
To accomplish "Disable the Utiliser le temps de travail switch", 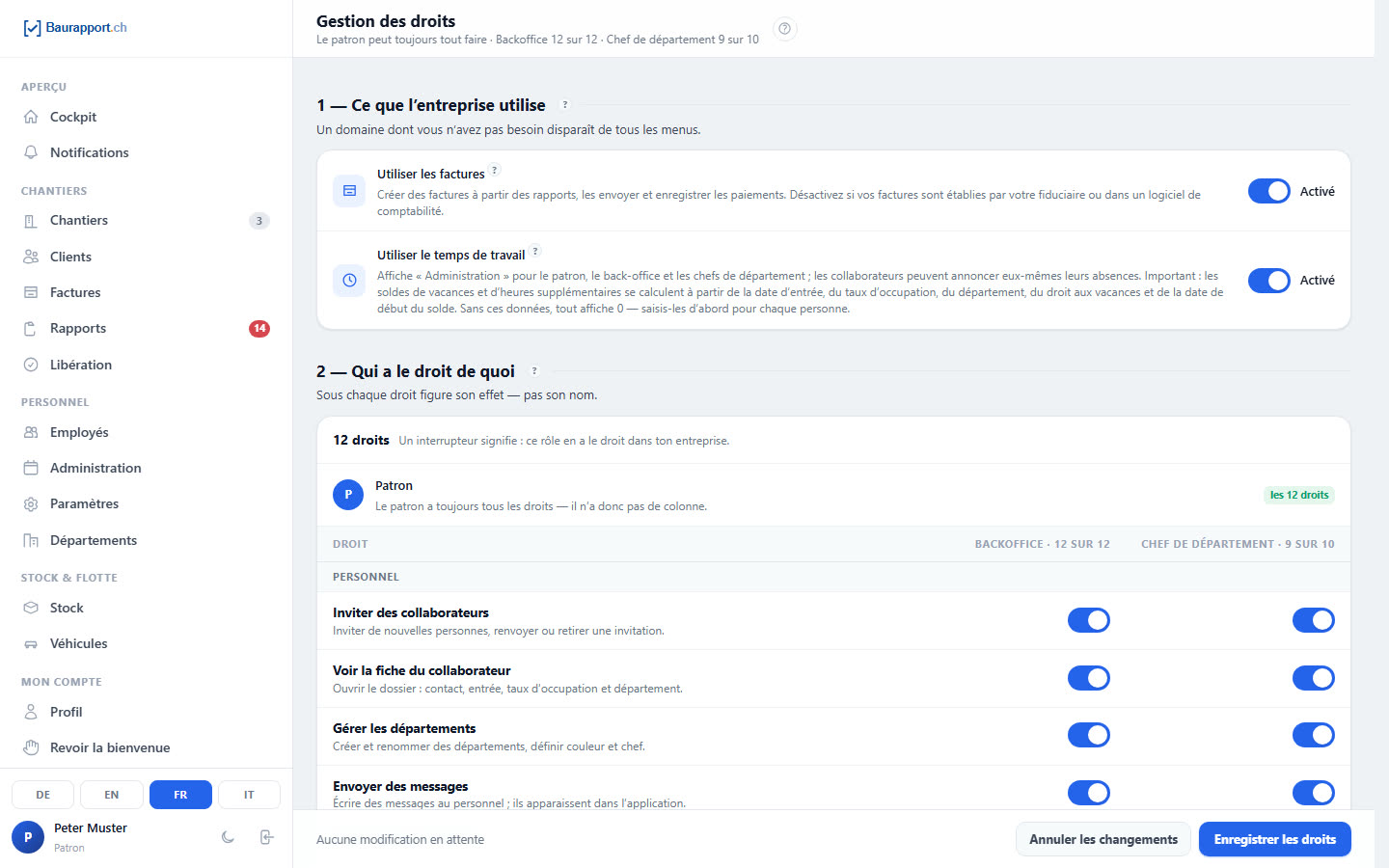I will pos(1269,280).
